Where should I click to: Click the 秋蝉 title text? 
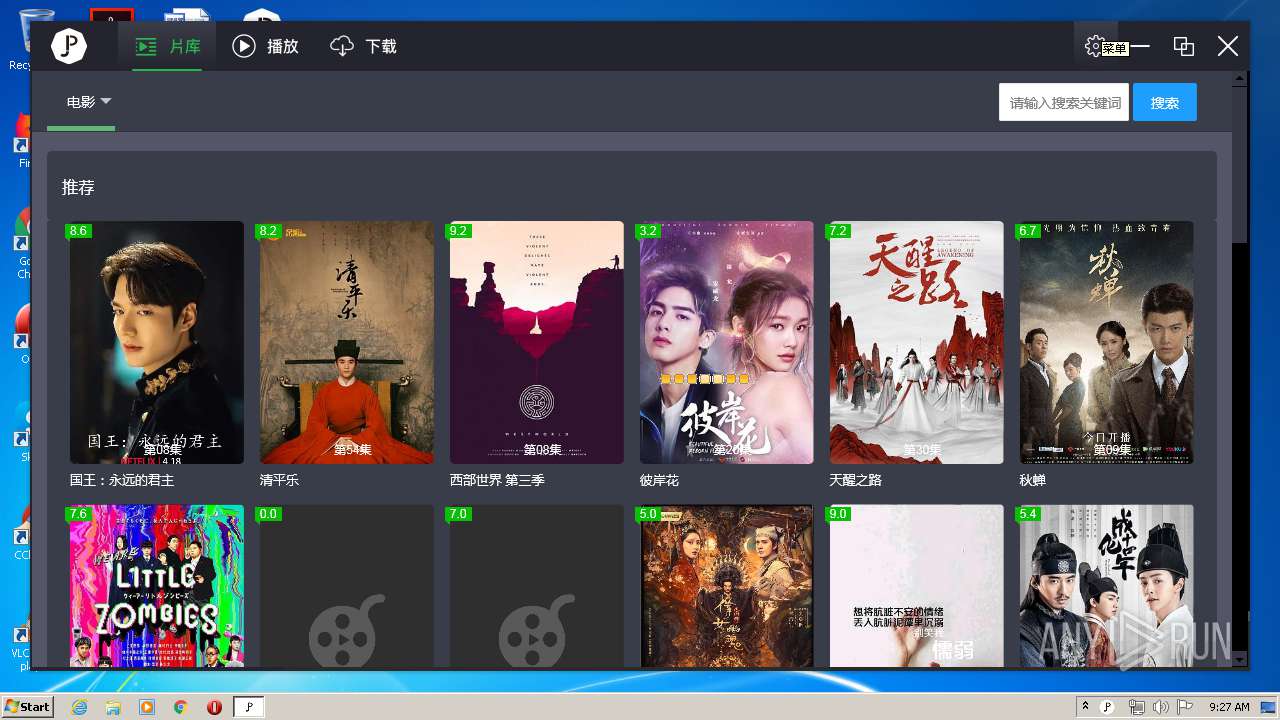[x=1033, y=481]
